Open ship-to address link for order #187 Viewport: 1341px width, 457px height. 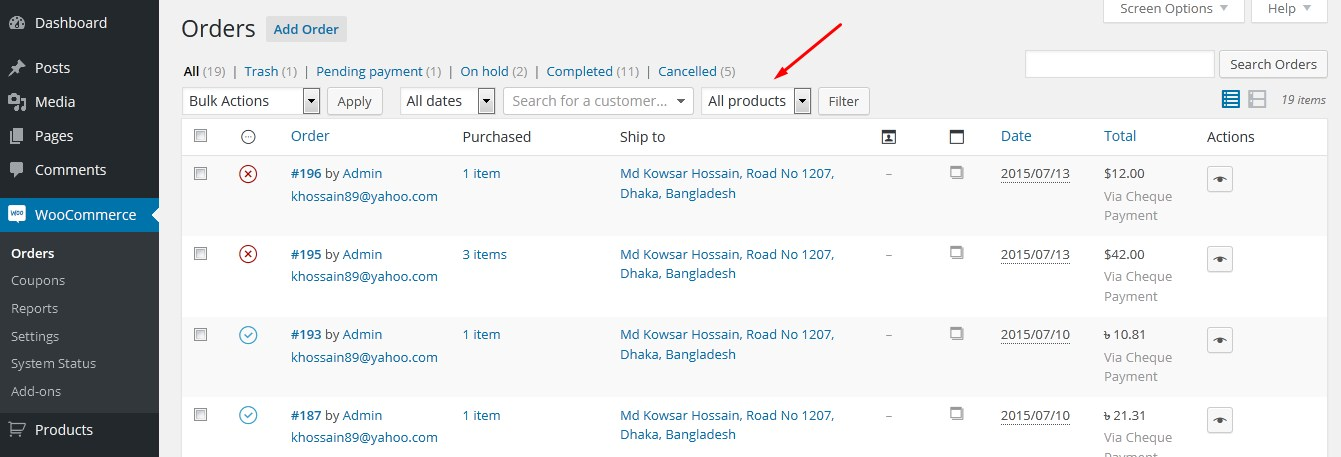pos(727,425)
